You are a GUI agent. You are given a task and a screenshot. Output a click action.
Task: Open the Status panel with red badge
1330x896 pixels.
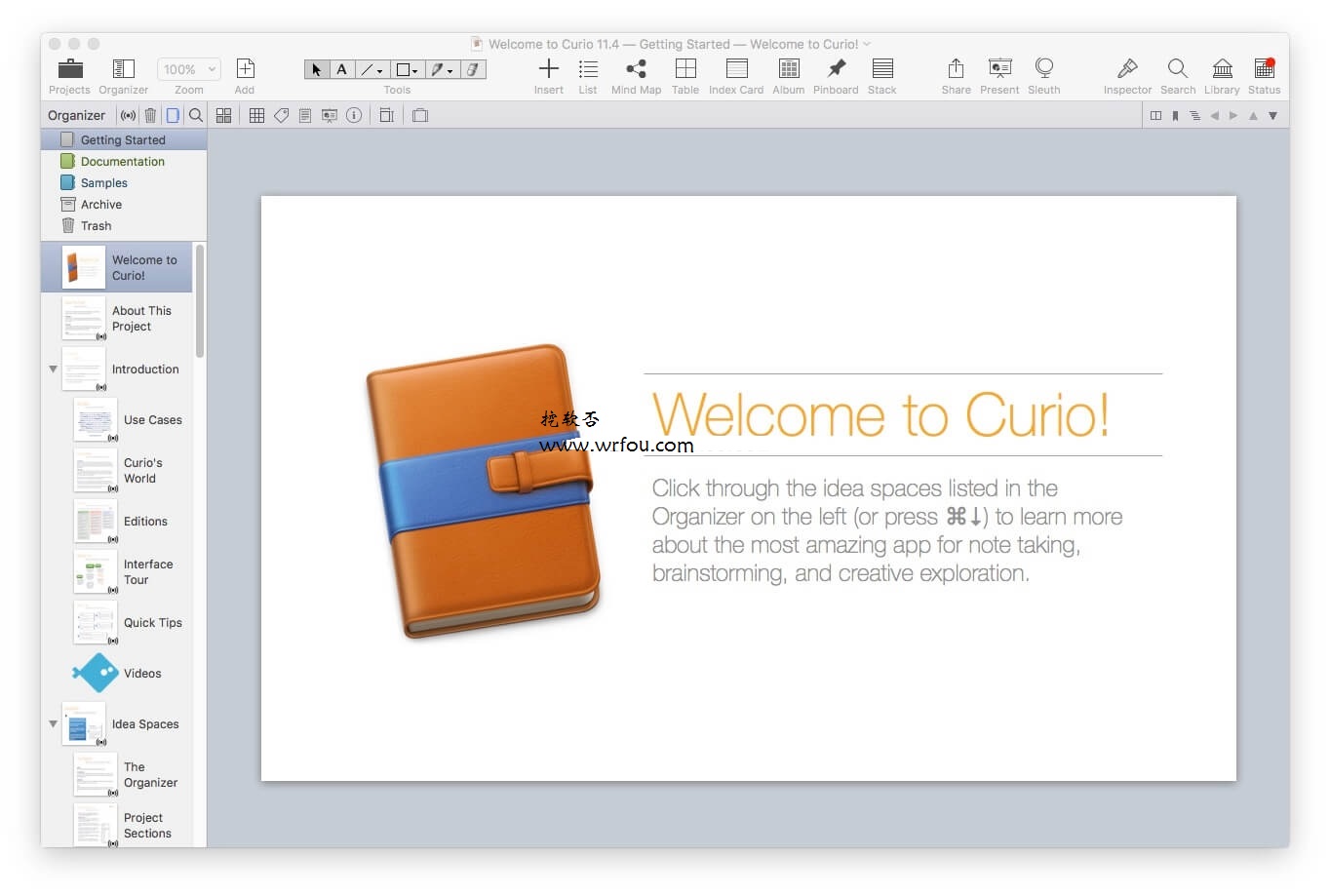point(1265,68)
